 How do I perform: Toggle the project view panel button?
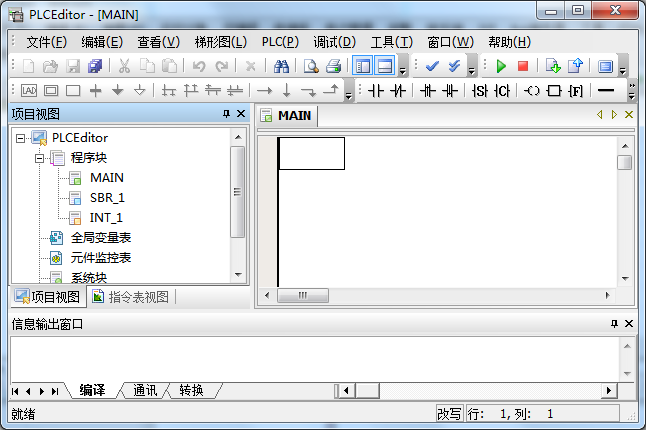[x=363, y=66]
